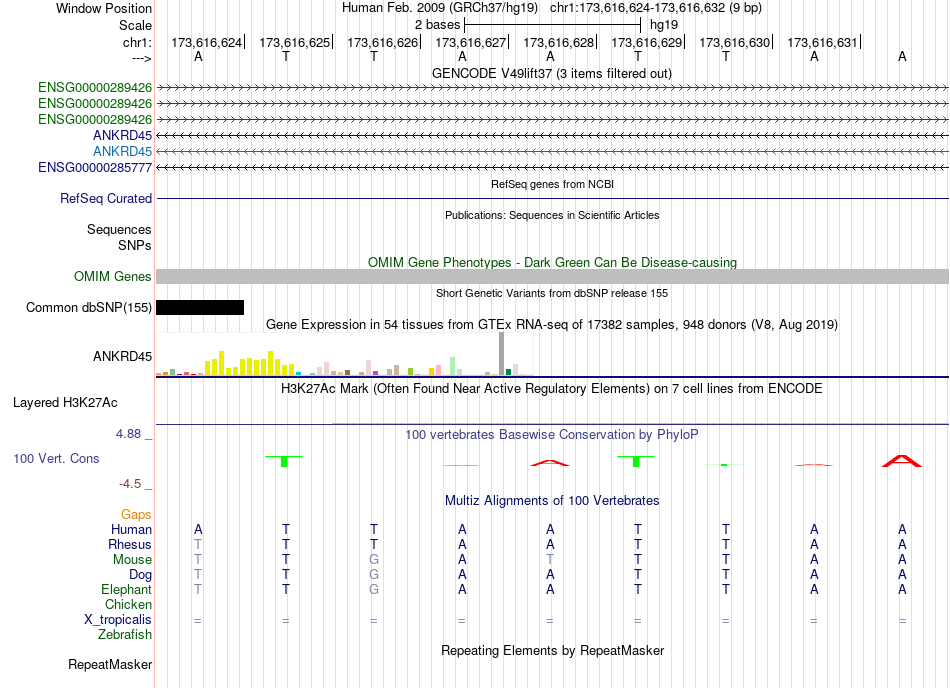Click the 2 bases scale bar
The width and height of the screenshot is (950, 688).
(x=552, y=25)
